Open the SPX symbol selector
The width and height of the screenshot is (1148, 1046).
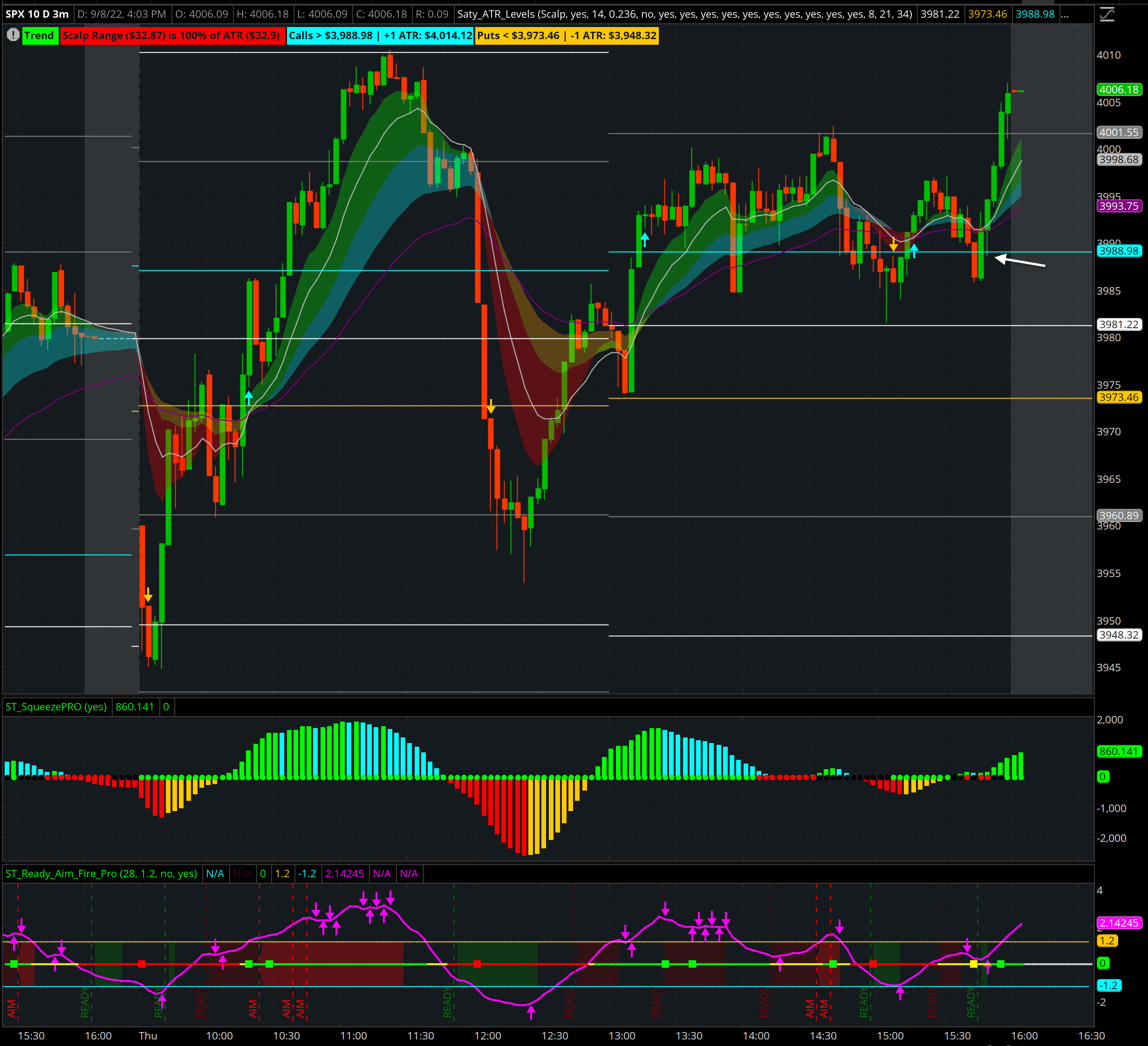point(16,14)
